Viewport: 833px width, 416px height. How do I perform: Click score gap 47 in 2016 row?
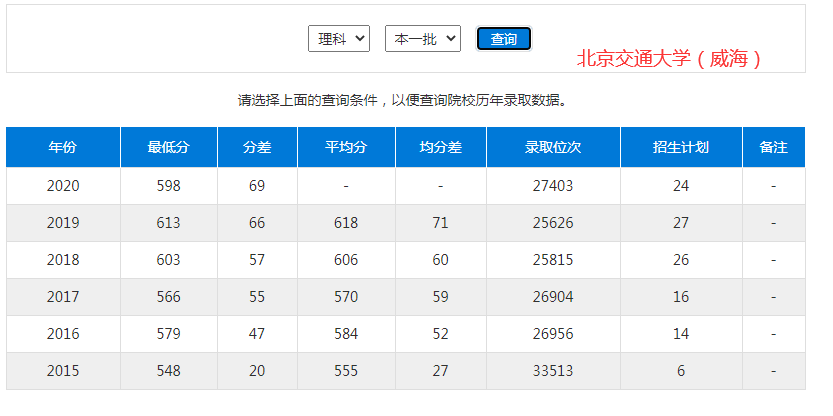tap(257, 334)
